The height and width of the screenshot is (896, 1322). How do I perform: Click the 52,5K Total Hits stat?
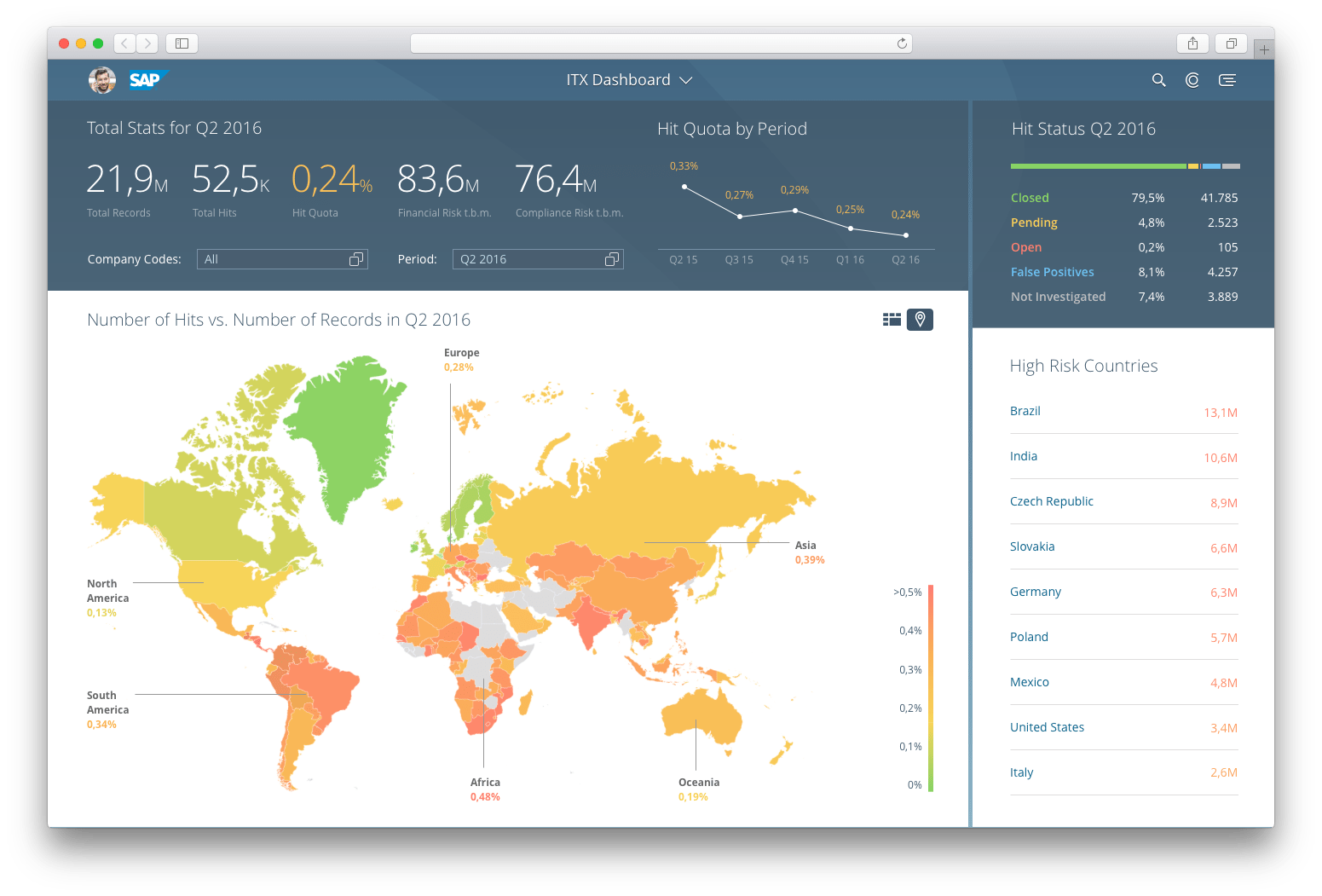(231, 189)
